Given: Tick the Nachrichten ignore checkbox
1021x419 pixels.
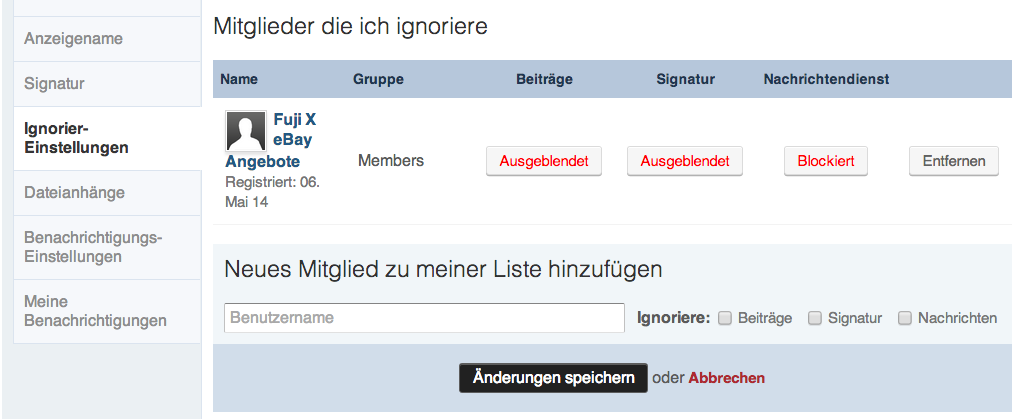Looking at the screenshot, I should coord(905,318).
